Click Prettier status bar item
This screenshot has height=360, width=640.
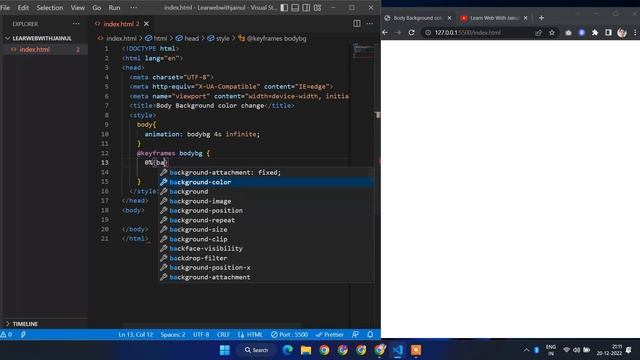[329, 335]
